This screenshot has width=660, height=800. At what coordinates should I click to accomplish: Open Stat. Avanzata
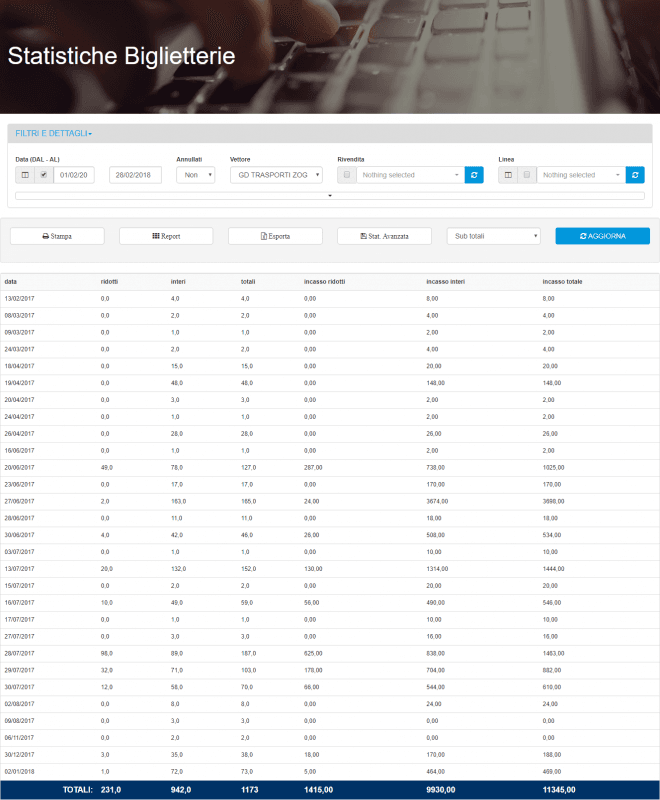coord(384,236)
